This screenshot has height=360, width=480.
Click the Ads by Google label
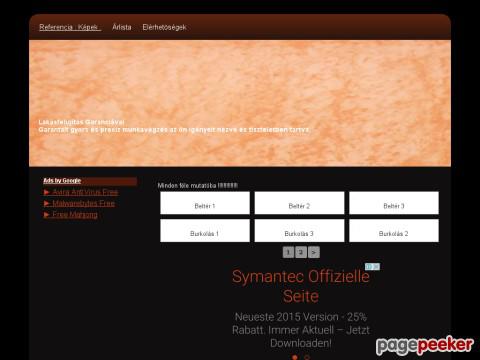pyautogui.click(x=62, y=181)
